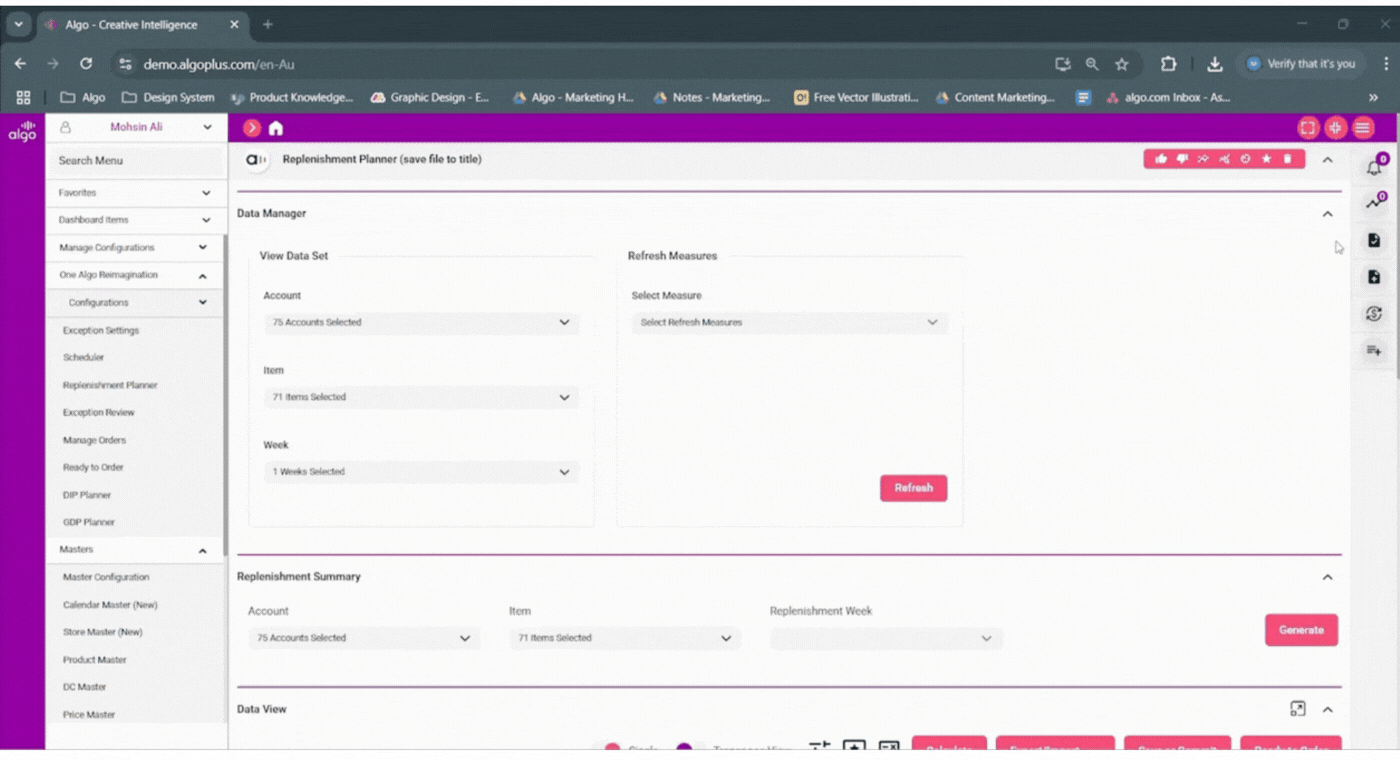Click the home icon in purple header

click(x=276, y=128)
